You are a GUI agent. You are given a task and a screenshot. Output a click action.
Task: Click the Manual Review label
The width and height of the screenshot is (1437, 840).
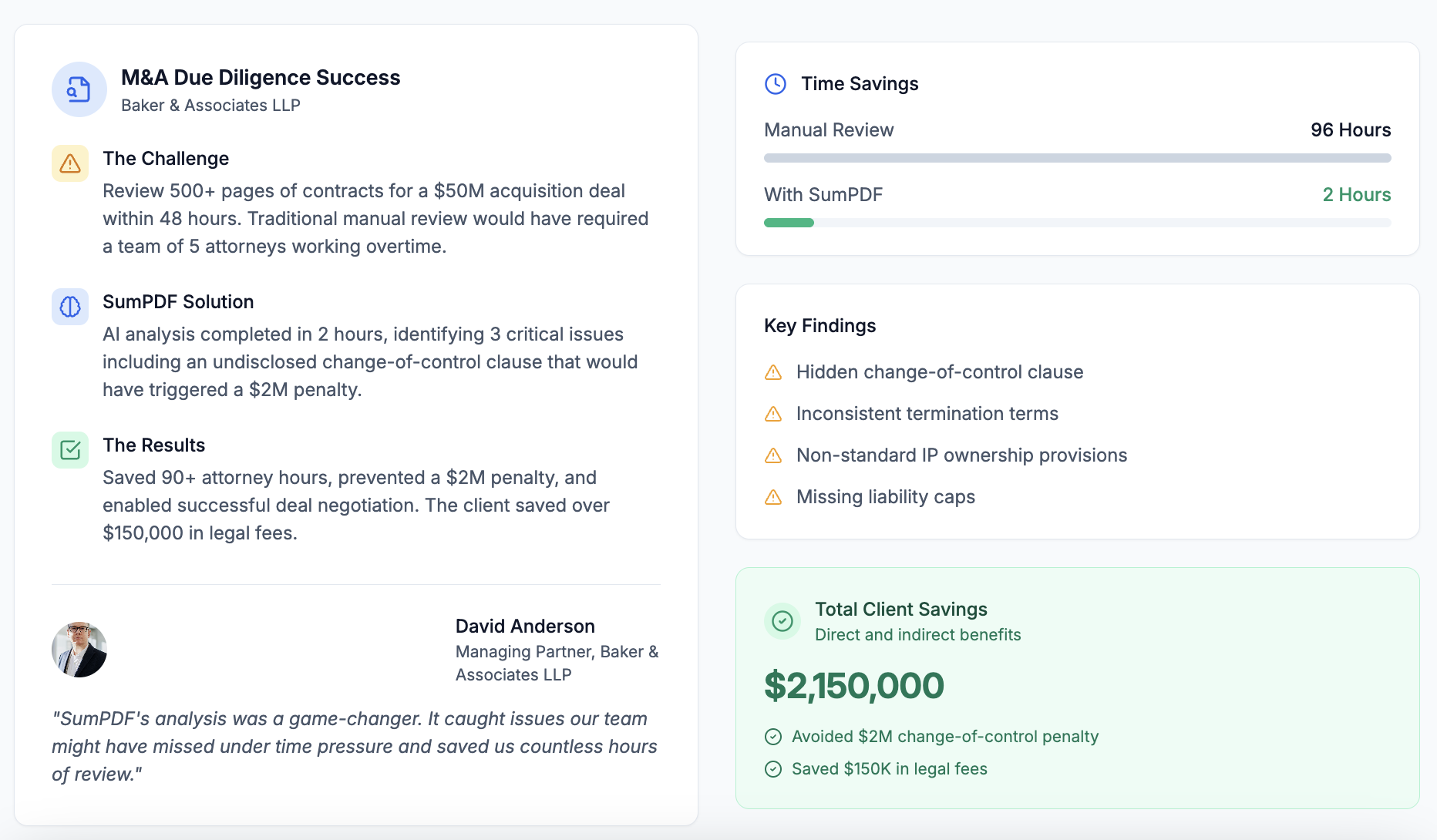pos(829,130)
